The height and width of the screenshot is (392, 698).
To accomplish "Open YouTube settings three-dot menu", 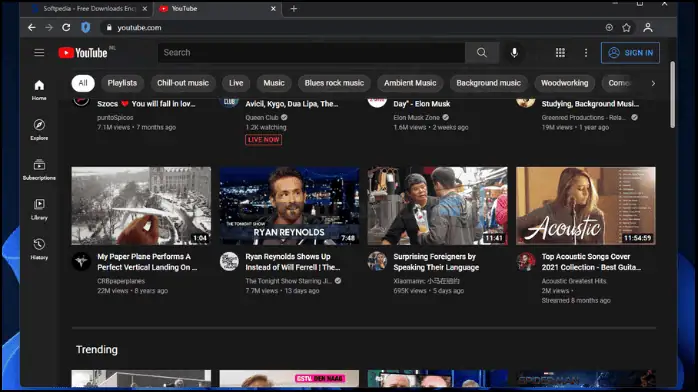I will (586, 53).
